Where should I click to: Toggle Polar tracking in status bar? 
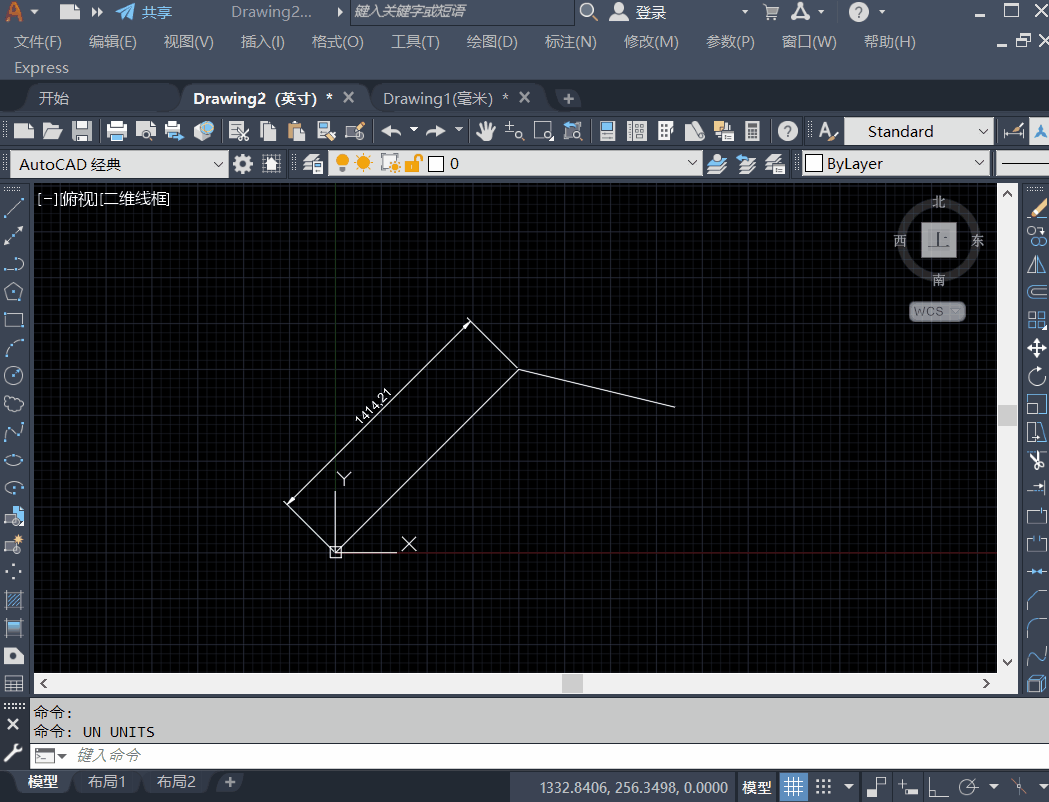[968, 787]
